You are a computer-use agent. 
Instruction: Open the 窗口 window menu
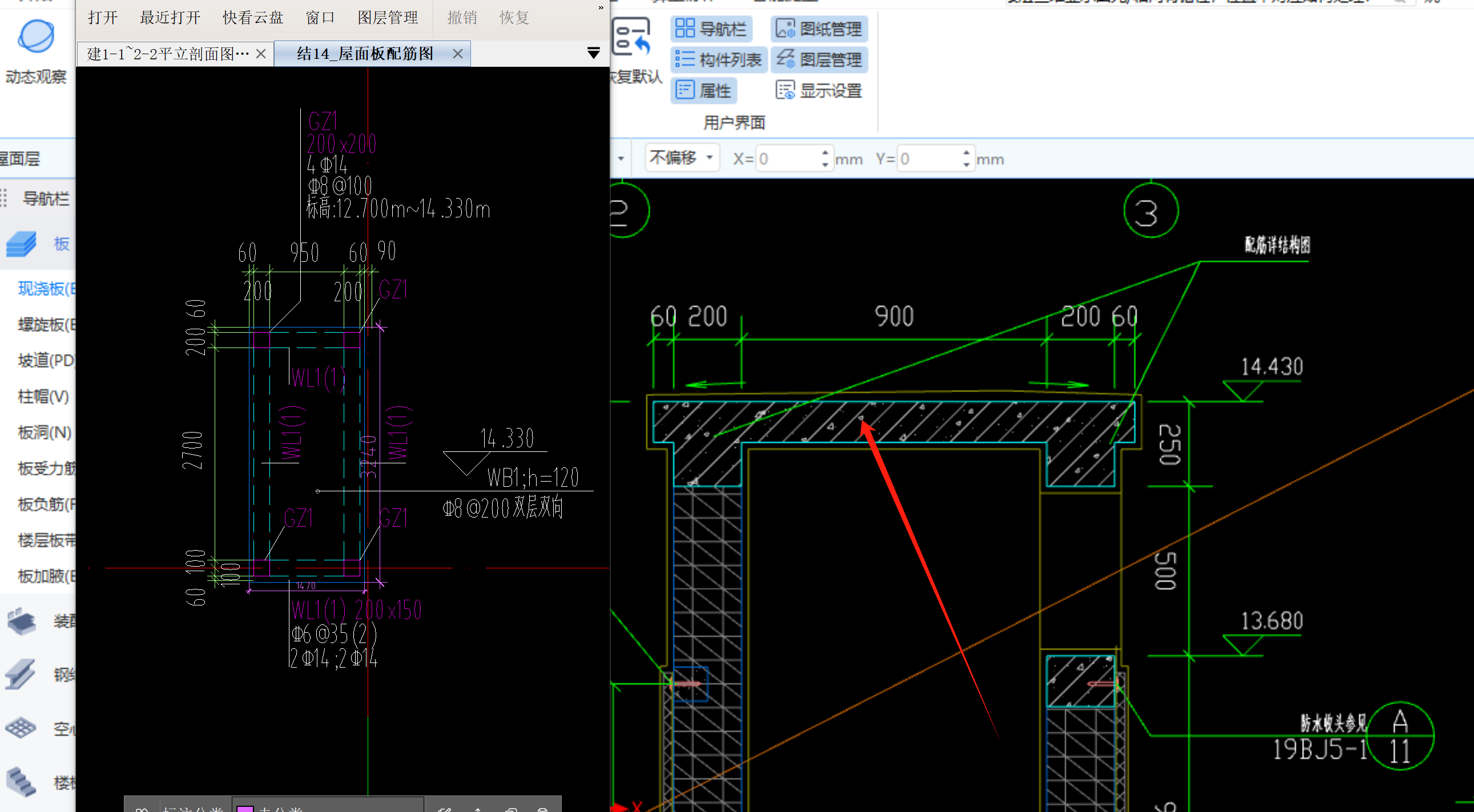320,18
